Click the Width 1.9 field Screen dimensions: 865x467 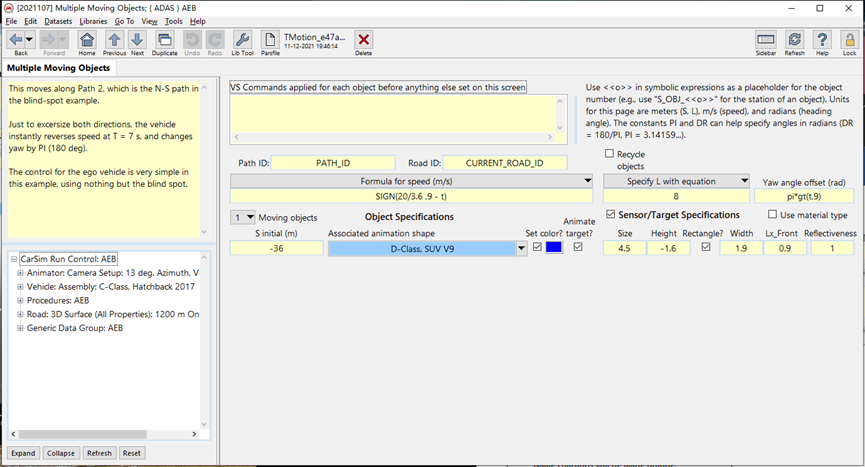[x=741, y=249]
